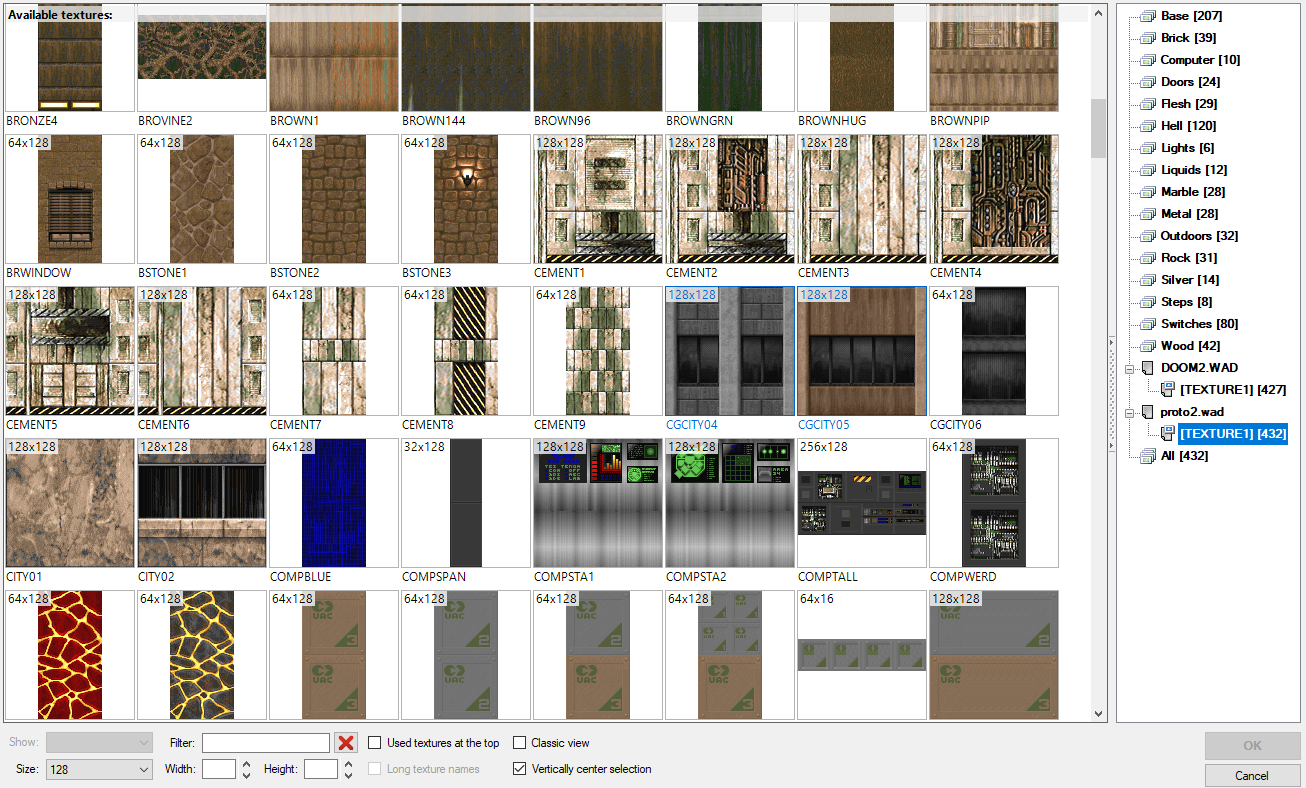The height and width of the screenshot is (788, 1306).
Task: Clear the filter with red X
Action: [346, 743]
